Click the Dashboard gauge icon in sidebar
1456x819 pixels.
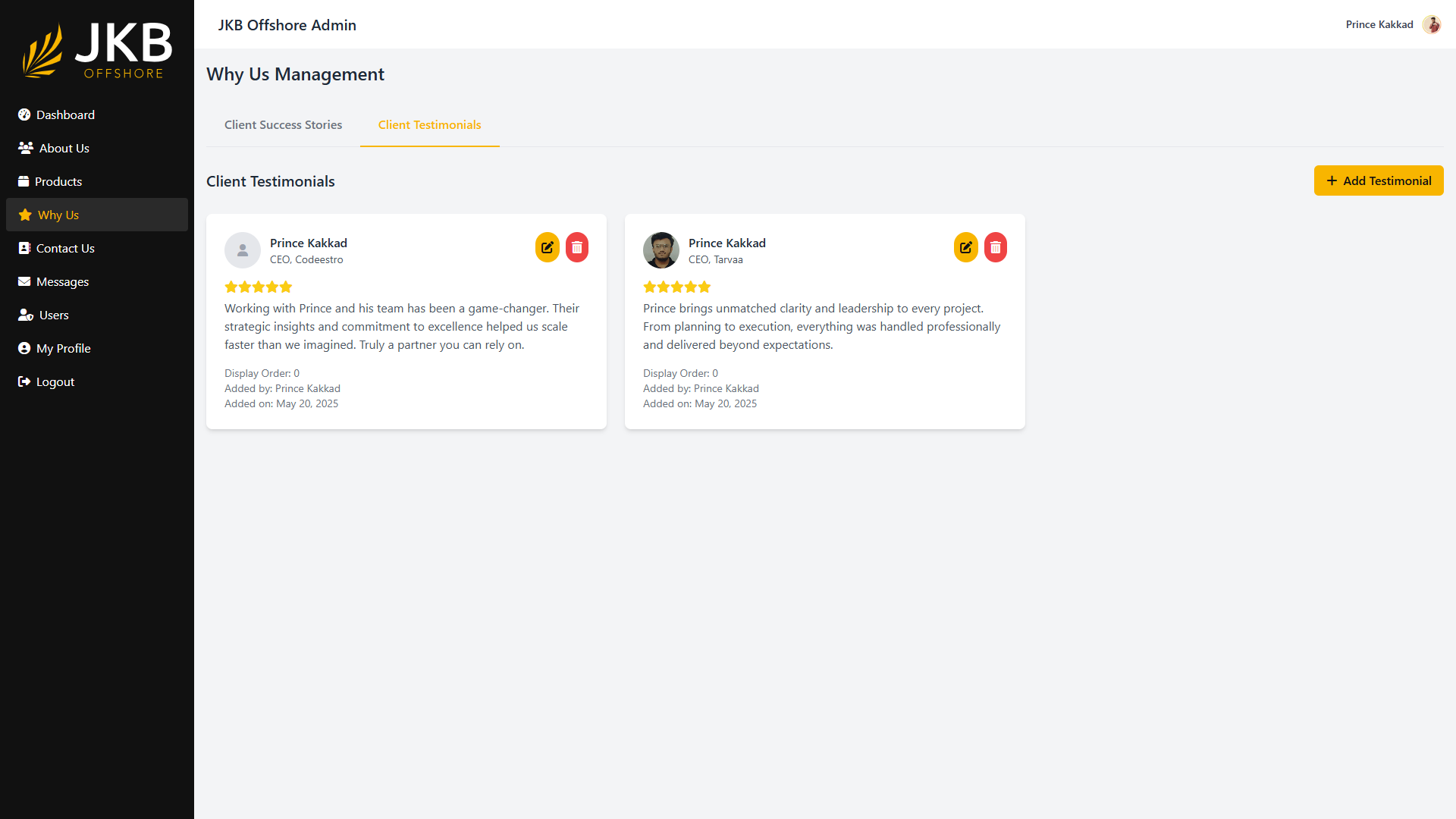click(24, 115)
